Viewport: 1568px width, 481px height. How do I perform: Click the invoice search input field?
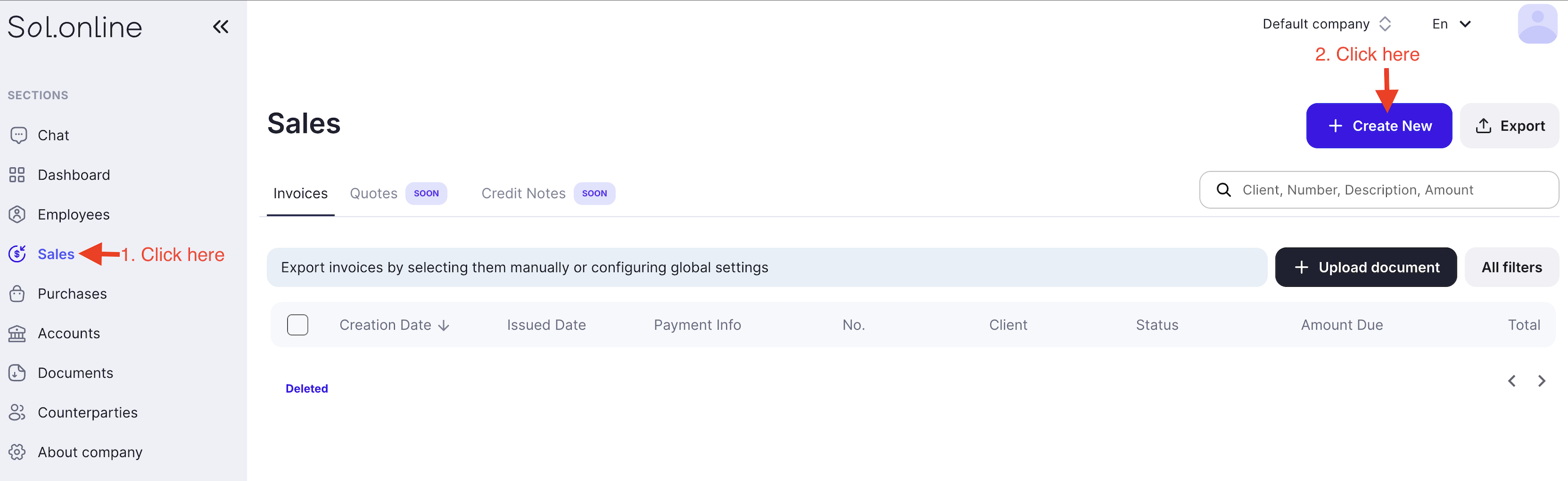1388,190
